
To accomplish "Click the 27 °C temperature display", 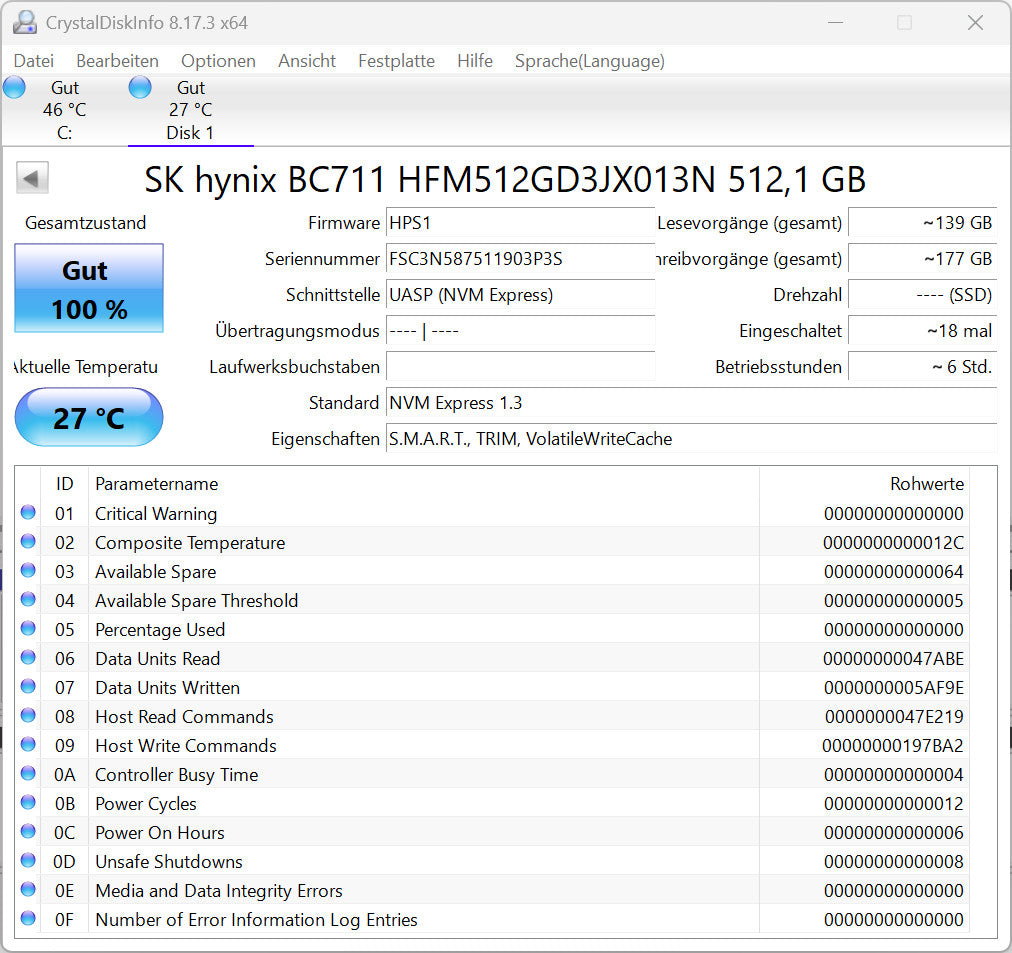I will (x=88, y=417).
